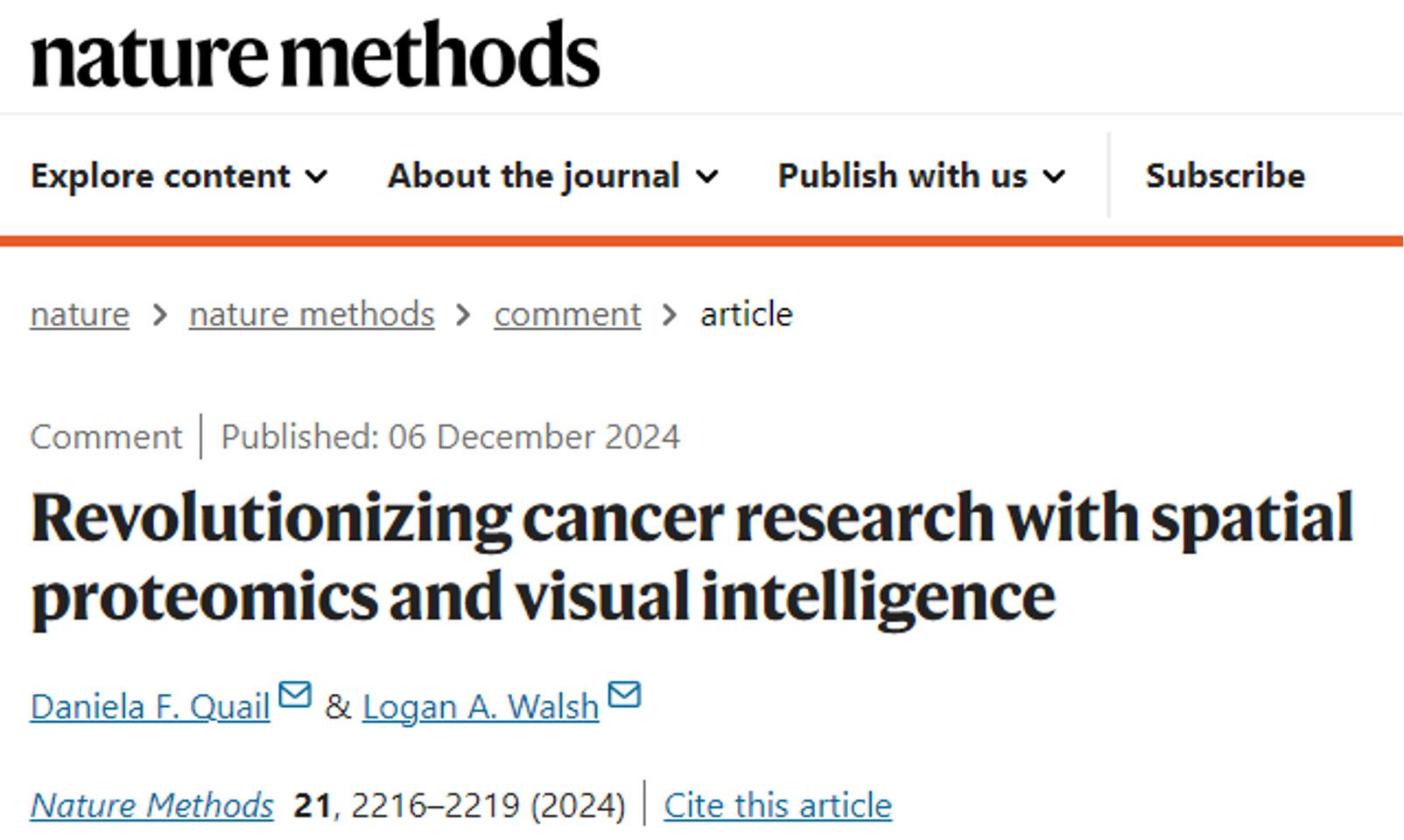Click the Comment article-type label
The image size is (1404, 840).
(106, 437)
